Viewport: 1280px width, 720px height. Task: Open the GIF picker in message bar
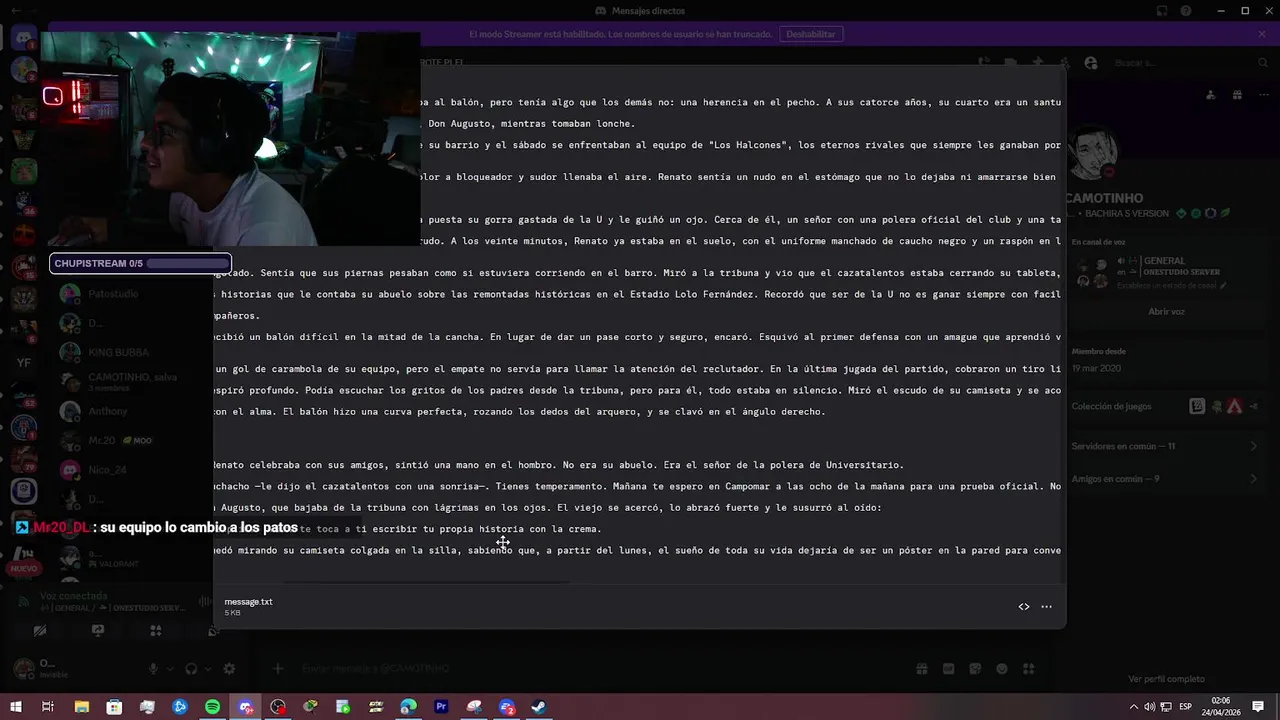pyautogui.click(x=948, y=668)
